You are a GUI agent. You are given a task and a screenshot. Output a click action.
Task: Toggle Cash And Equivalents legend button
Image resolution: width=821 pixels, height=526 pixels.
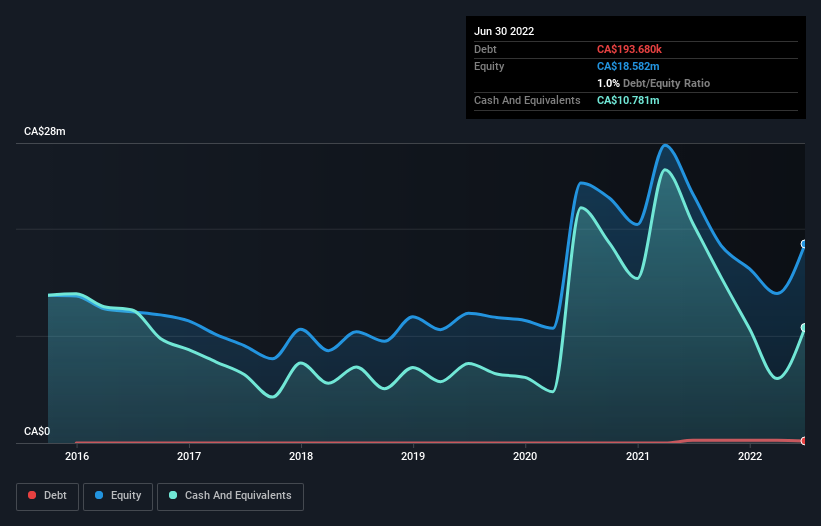[230, 496]
